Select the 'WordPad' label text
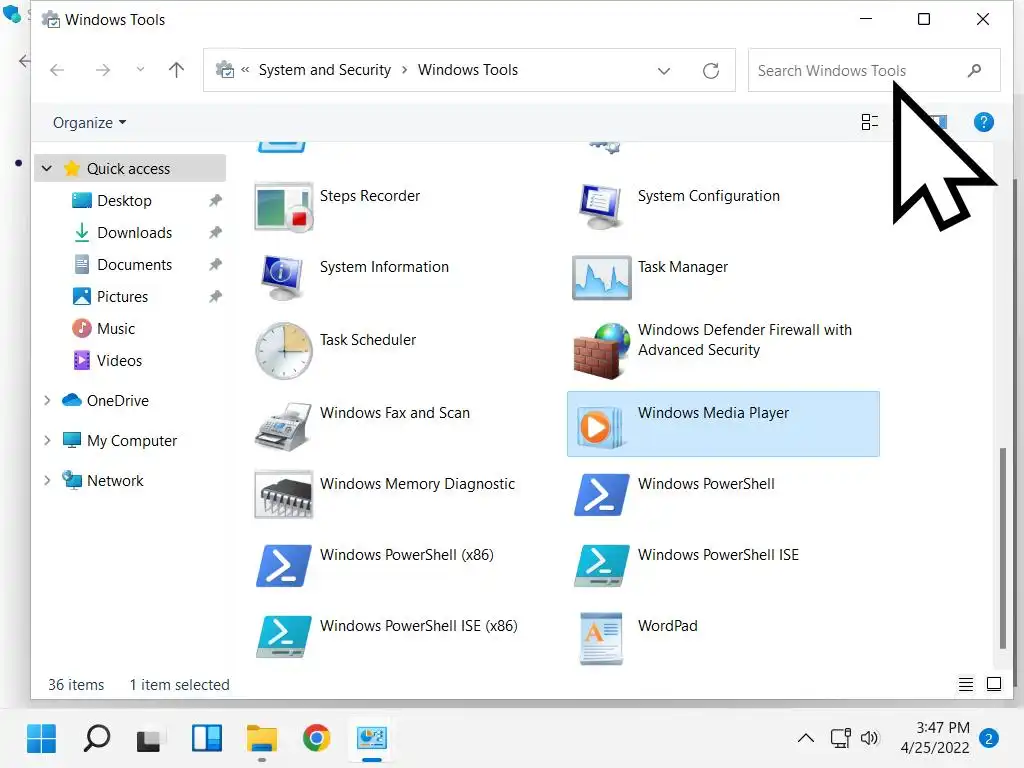 [x=667, y=626]
